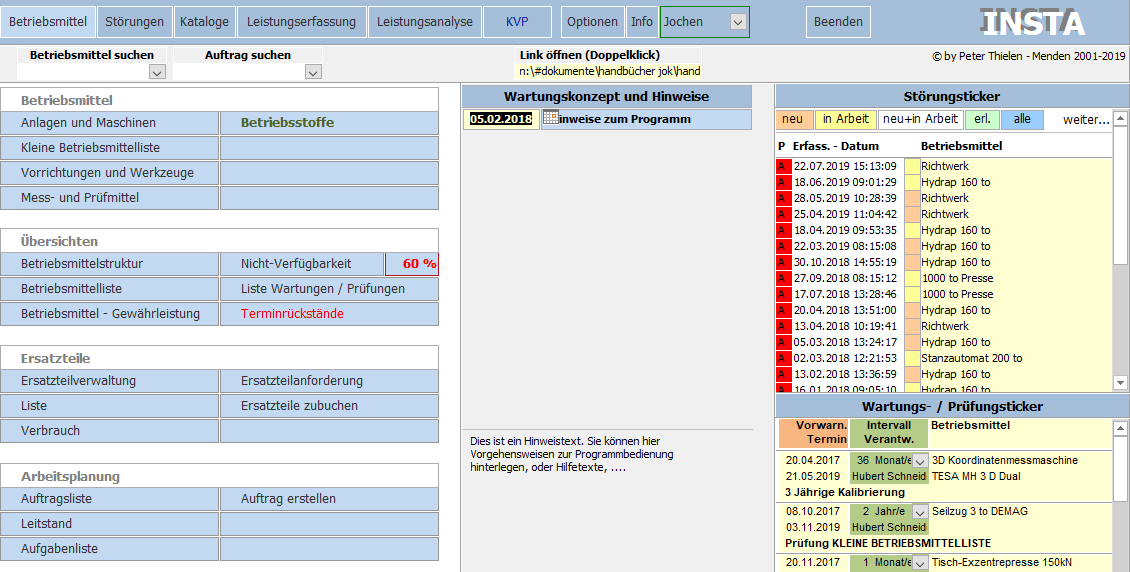Open the Leistungsanalyse tab

423,22
